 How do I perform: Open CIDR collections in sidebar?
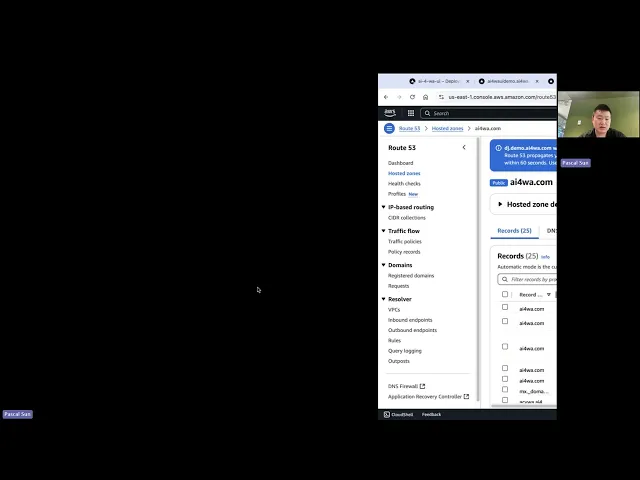point(407,218)
